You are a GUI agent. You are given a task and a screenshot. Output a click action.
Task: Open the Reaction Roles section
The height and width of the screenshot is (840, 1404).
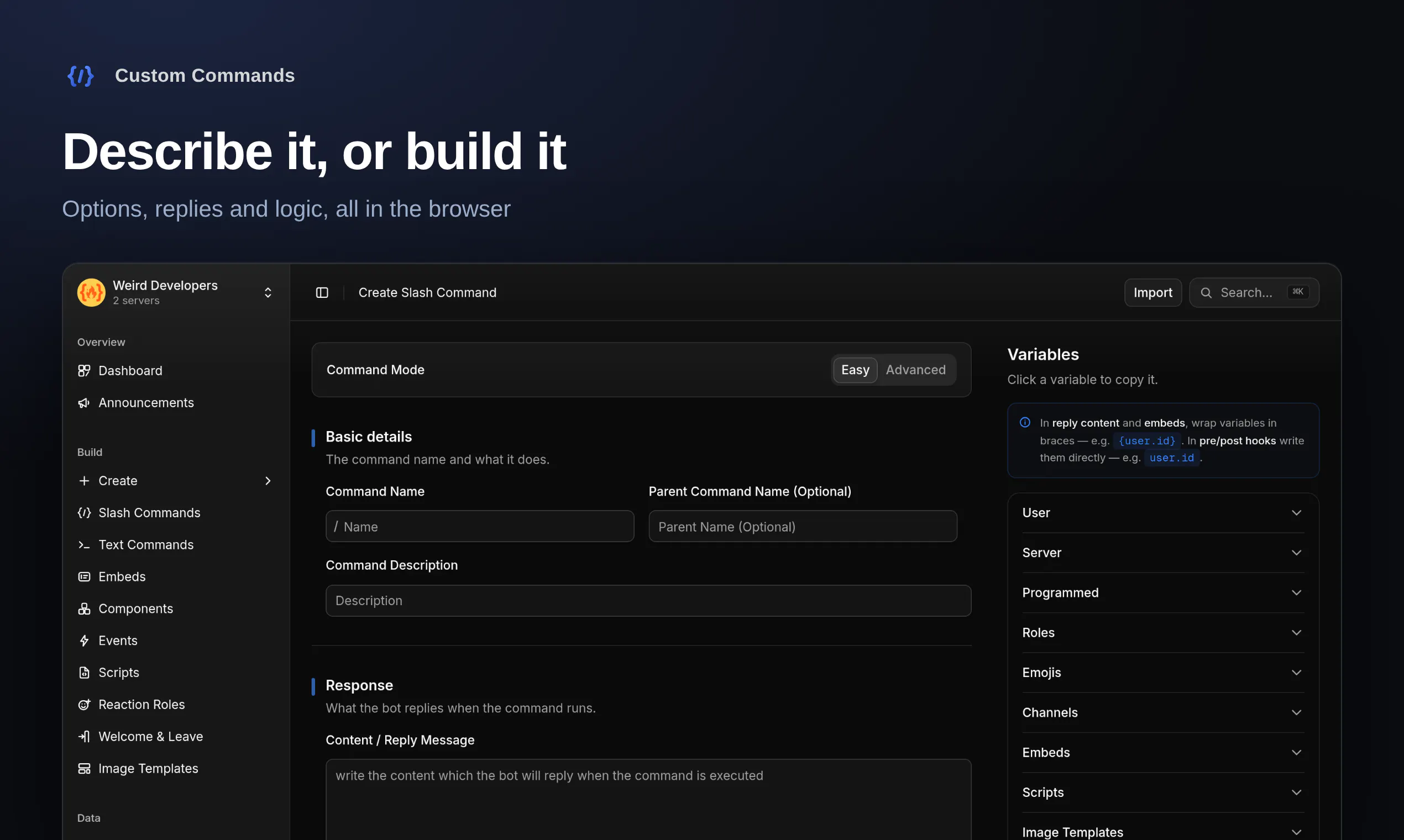176,704
